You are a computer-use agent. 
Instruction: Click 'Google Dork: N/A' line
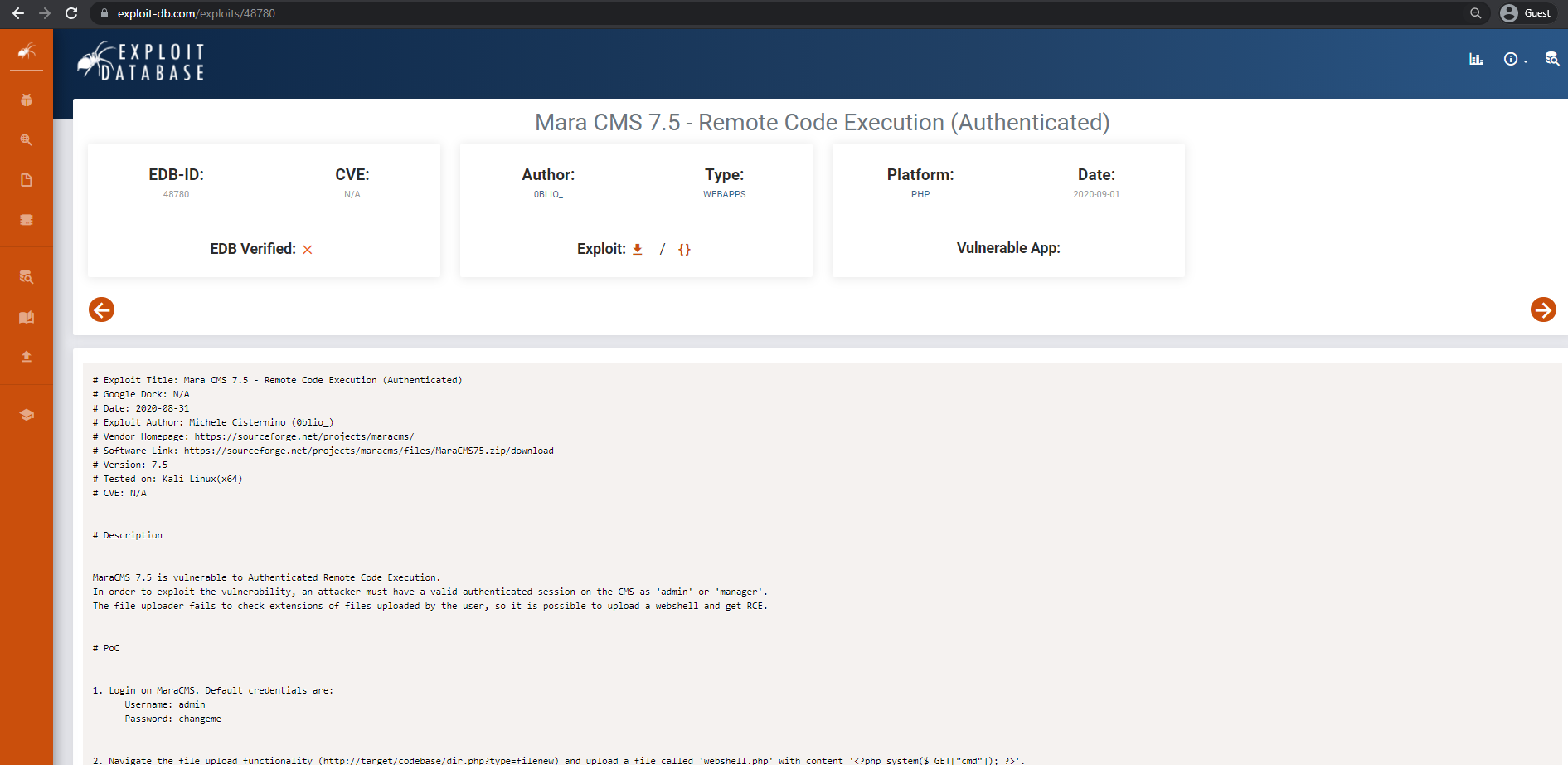[x=141, y=394]
